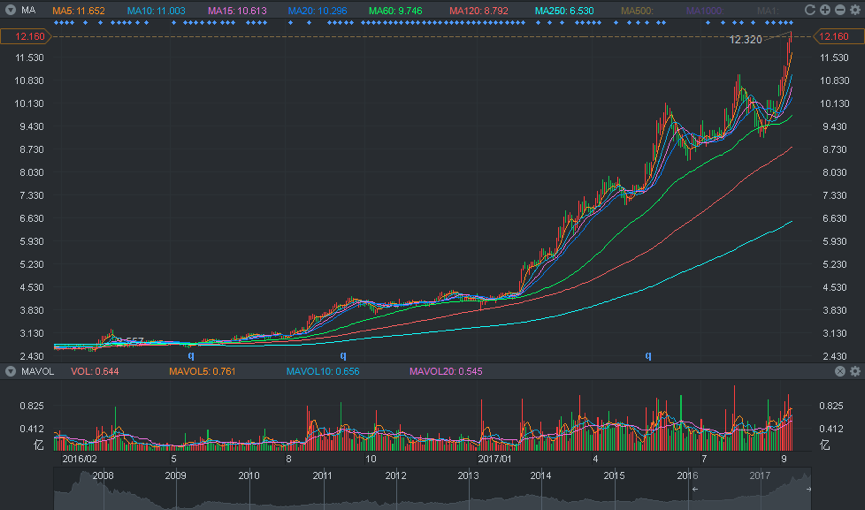Select the MA120 legend entry

[478, 10]
